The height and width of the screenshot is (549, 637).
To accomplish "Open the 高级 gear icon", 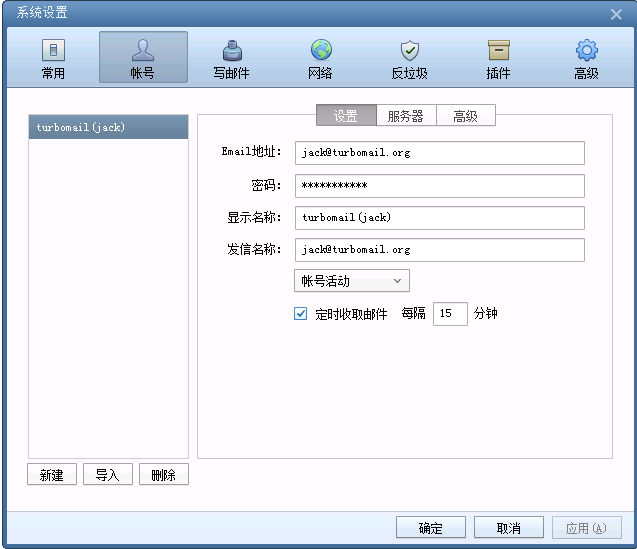I will (586, 58).
